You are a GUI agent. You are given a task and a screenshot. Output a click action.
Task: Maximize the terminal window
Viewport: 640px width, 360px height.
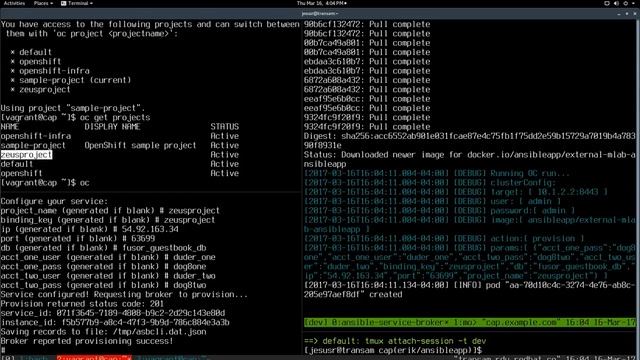[x=627, y=13]
